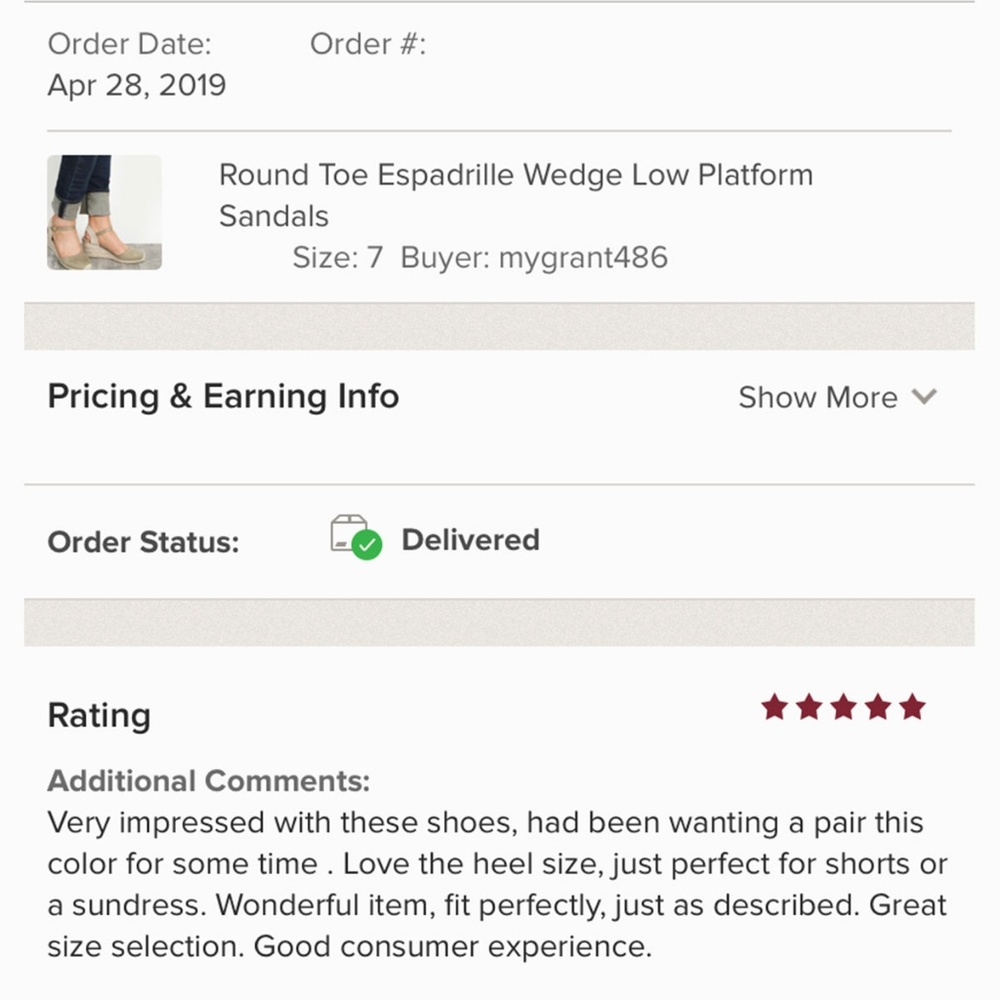Click the Delivered status text

point(470,540)
